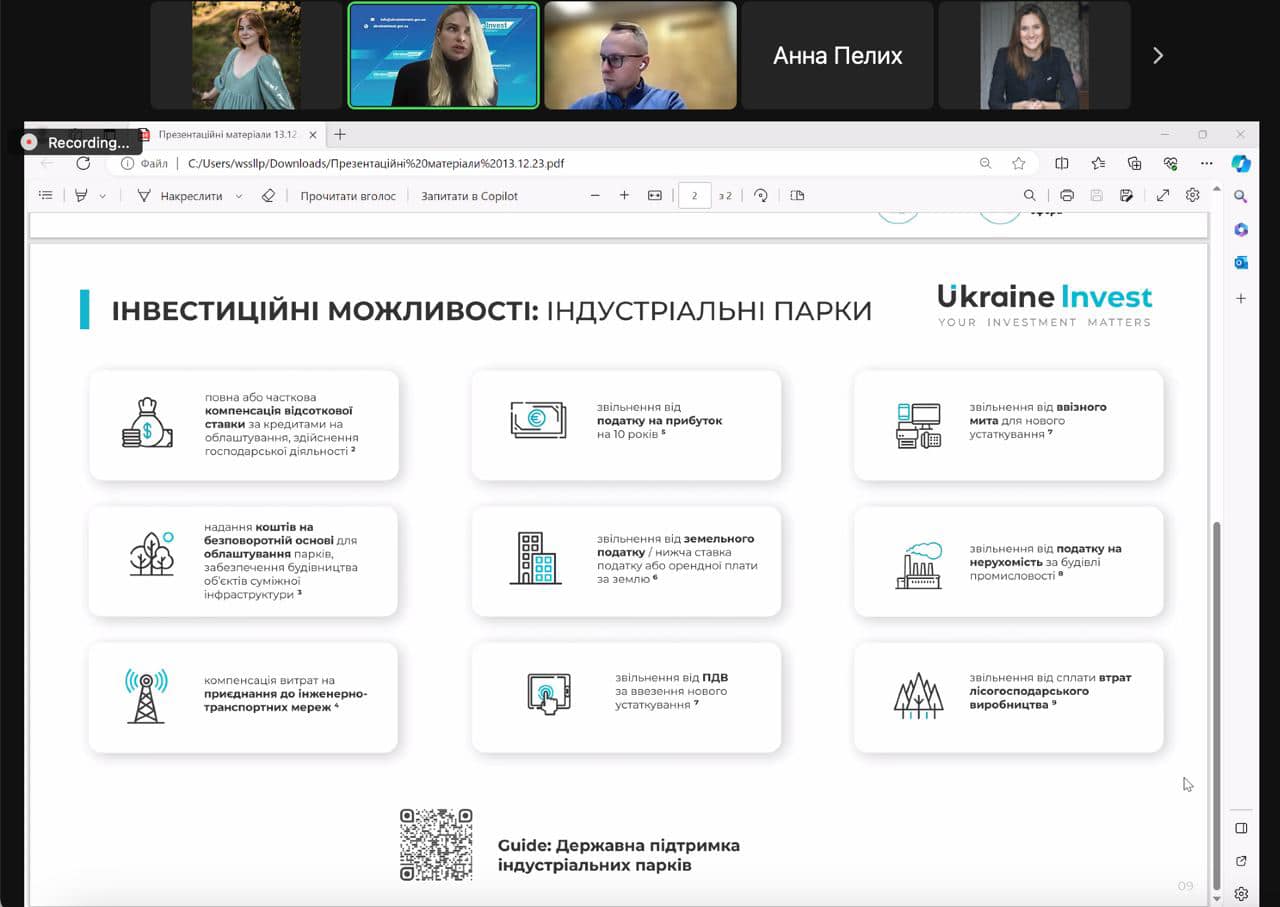Click the open-link external icon in sidebar
This screenshot has height=907, width=1280.
tap(1241, 861)
